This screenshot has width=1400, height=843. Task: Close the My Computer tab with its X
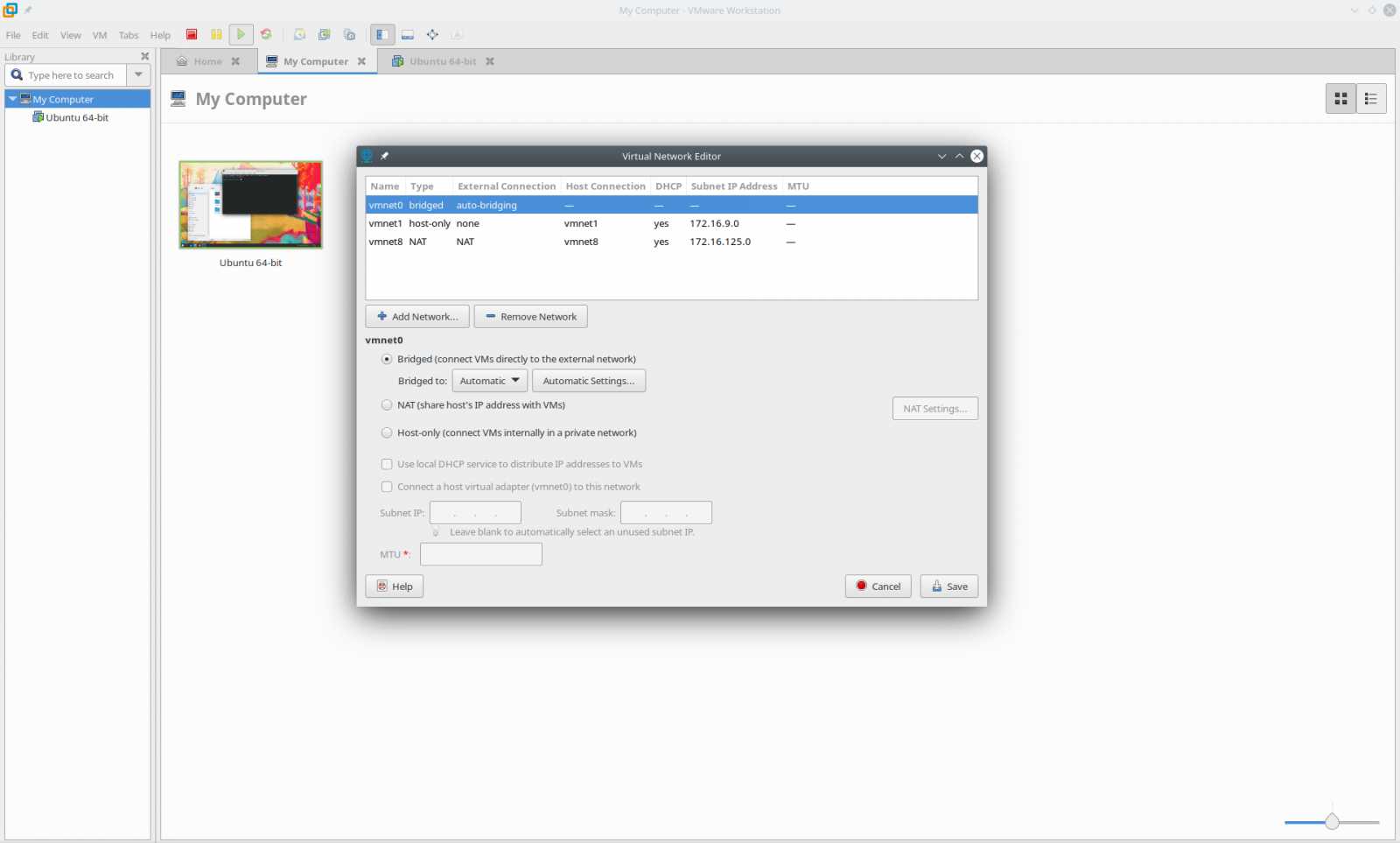coord(361,61)
